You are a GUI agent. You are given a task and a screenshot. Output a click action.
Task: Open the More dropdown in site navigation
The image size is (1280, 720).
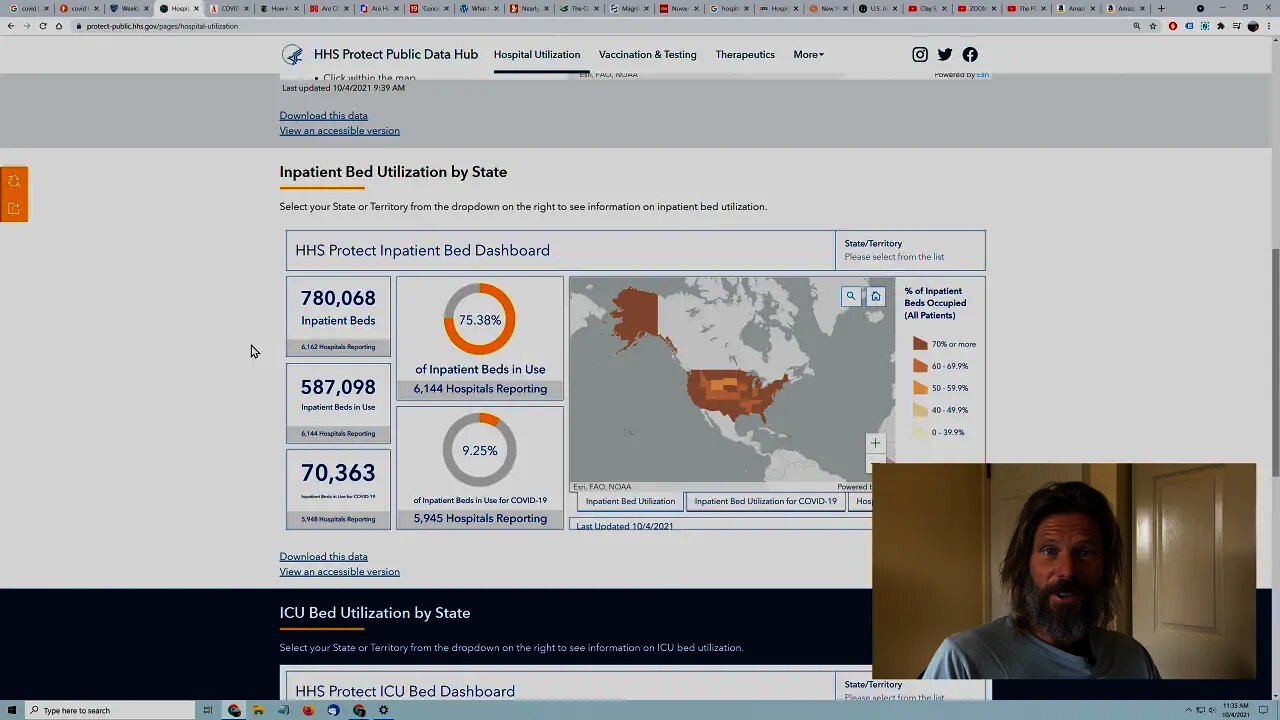click(x=808, y=54)
